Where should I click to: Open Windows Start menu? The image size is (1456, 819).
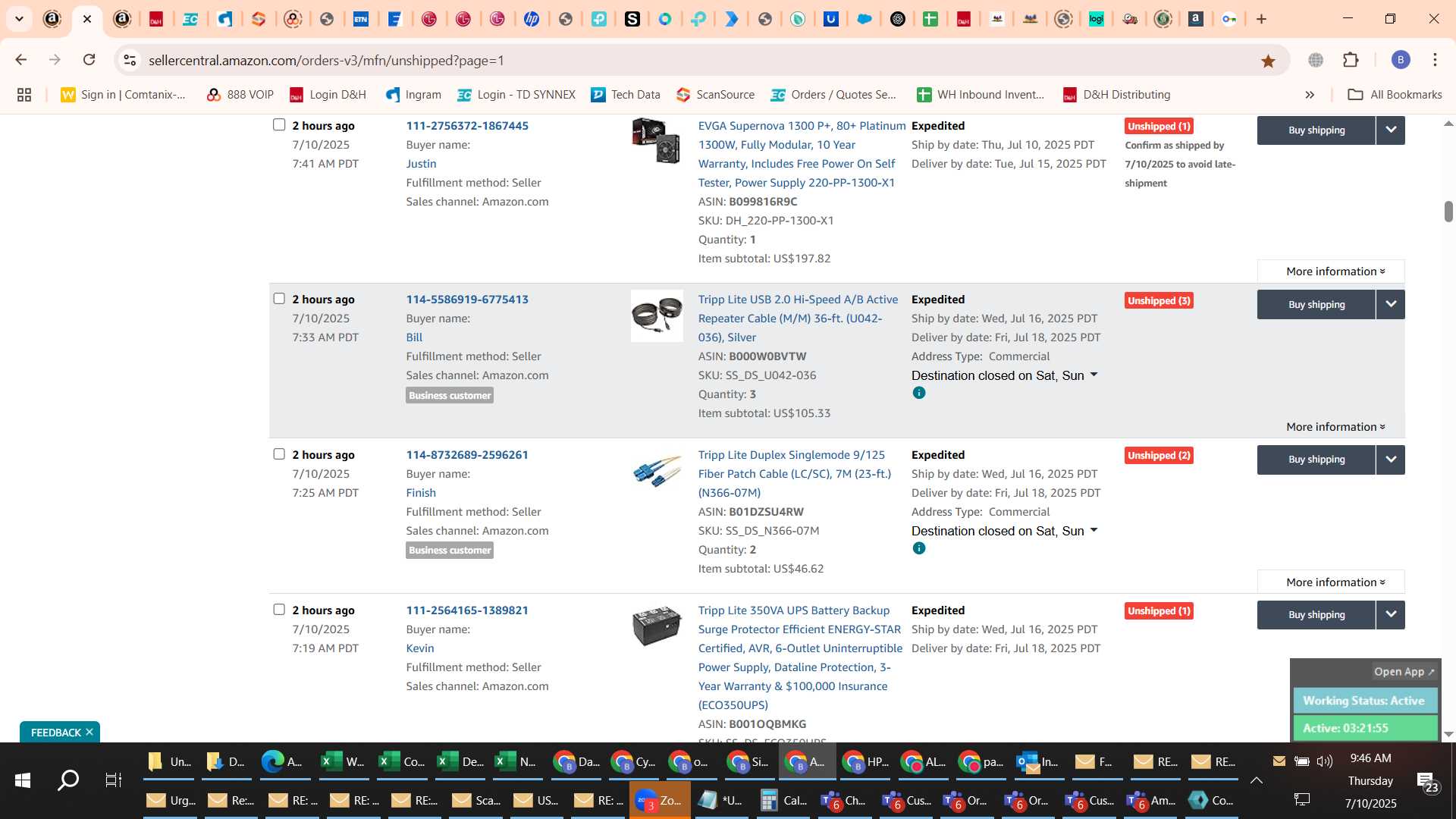pos(22,780)
